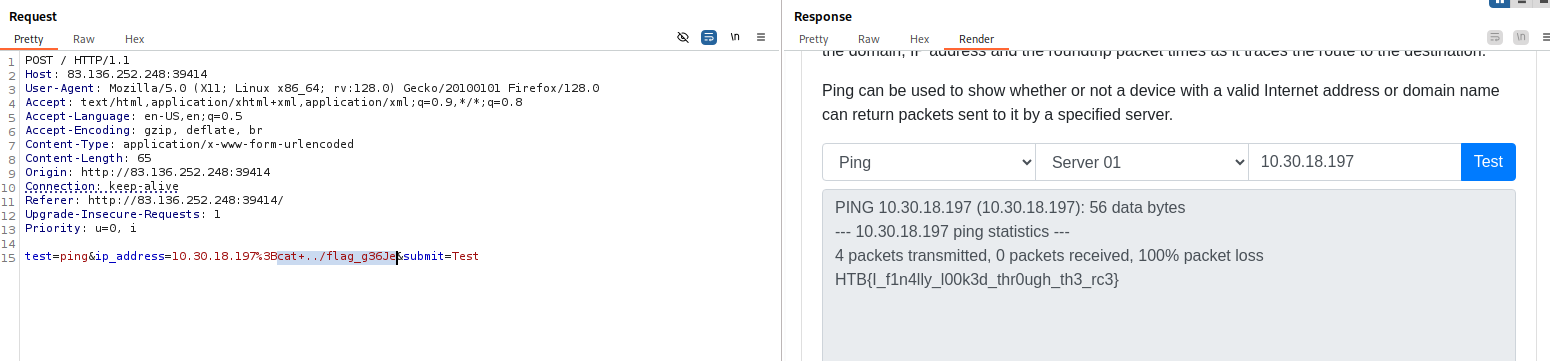This screenshot has height=361, width=1550.
Task: Select the top-bottom split layout icon
Action: point(1520,3)
